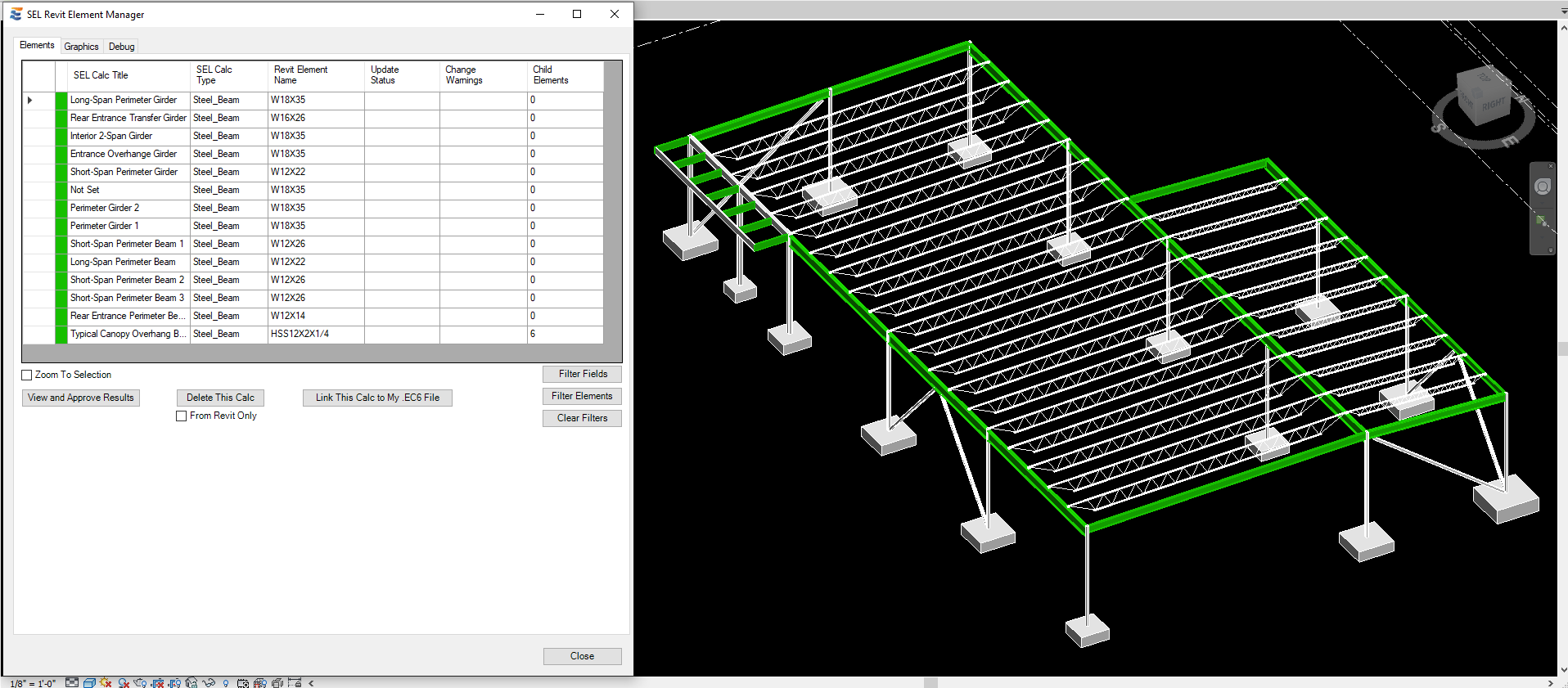Click the Revit view vertical scrollbar

pos(1562,349)
